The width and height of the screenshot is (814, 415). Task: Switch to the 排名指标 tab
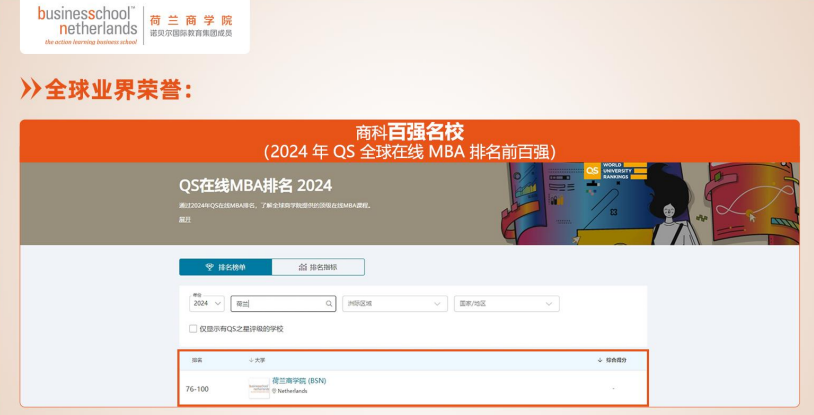click(x=318, y=267)
